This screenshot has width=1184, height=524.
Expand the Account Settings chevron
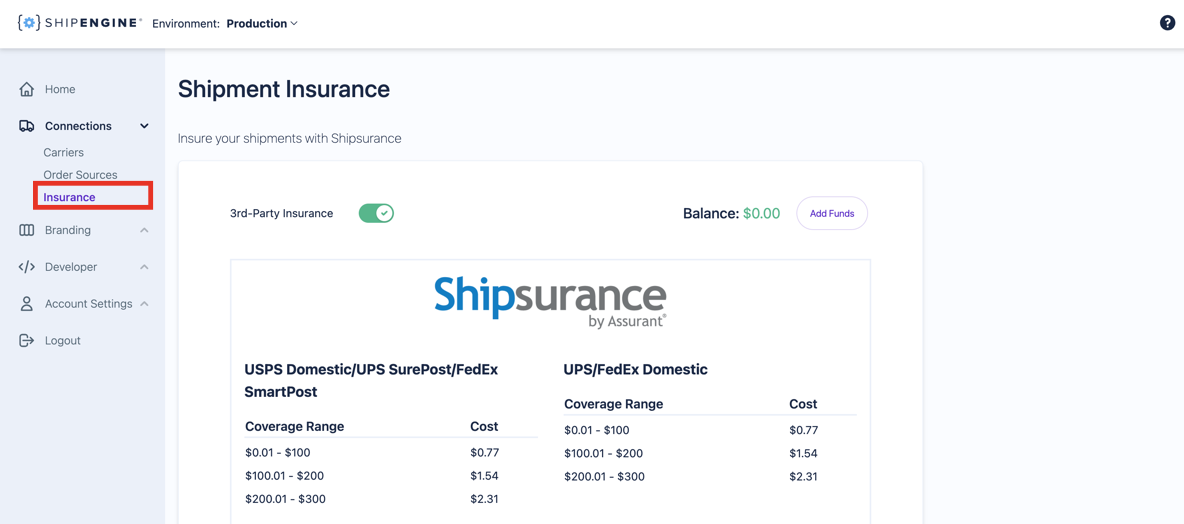coord(144,304)
